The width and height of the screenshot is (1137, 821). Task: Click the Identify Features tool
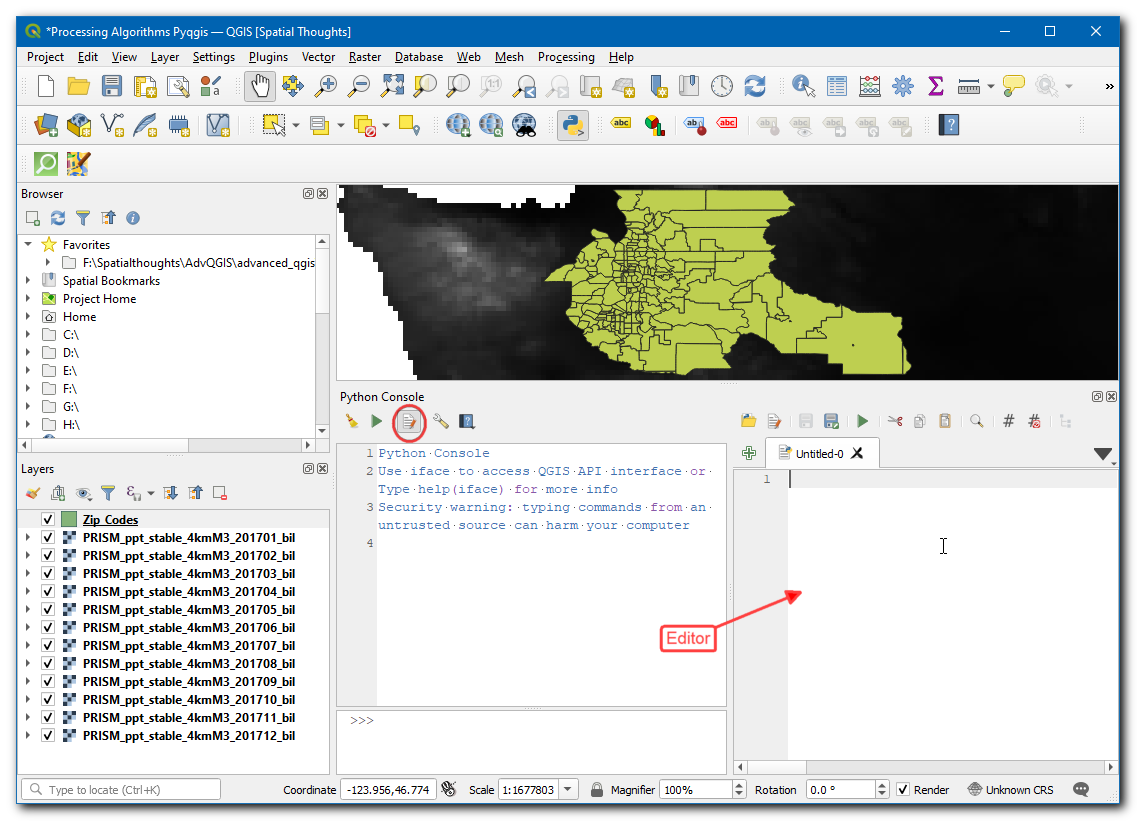click(803, 86)
